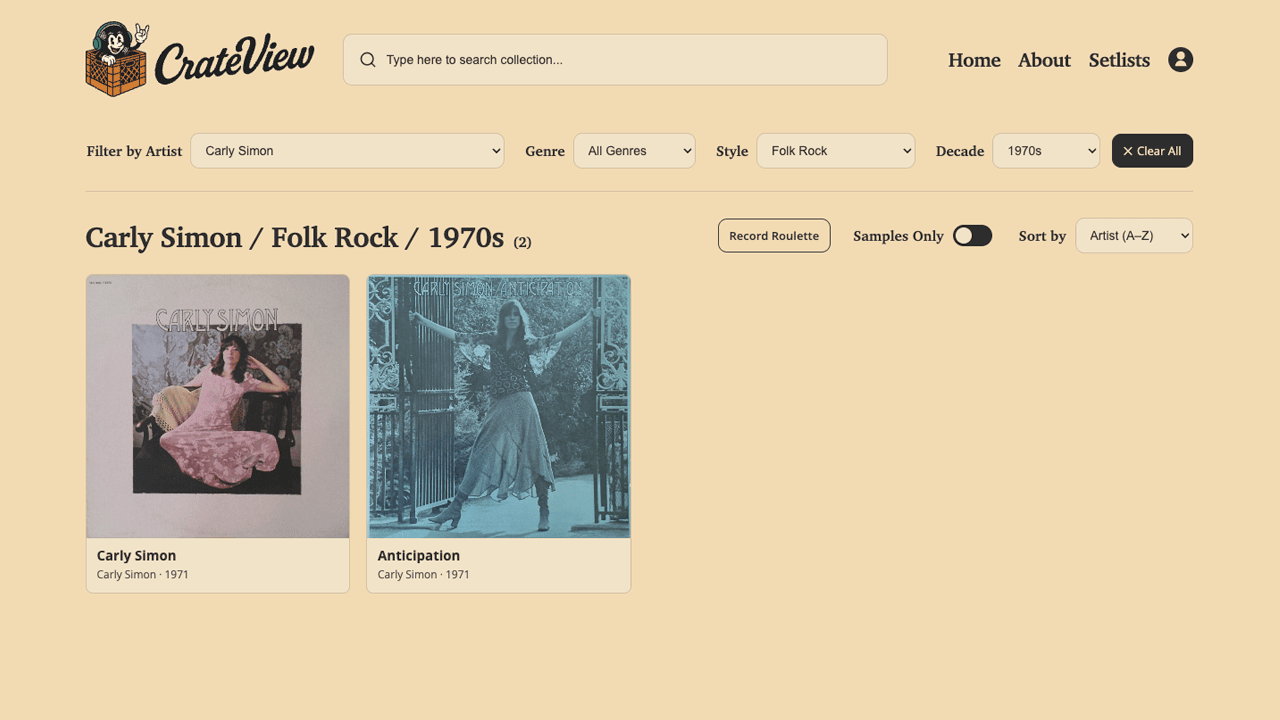Change the Decade dropdown from 1970s
This screenshot has width=1280, height=720.
click(1045, 151)
